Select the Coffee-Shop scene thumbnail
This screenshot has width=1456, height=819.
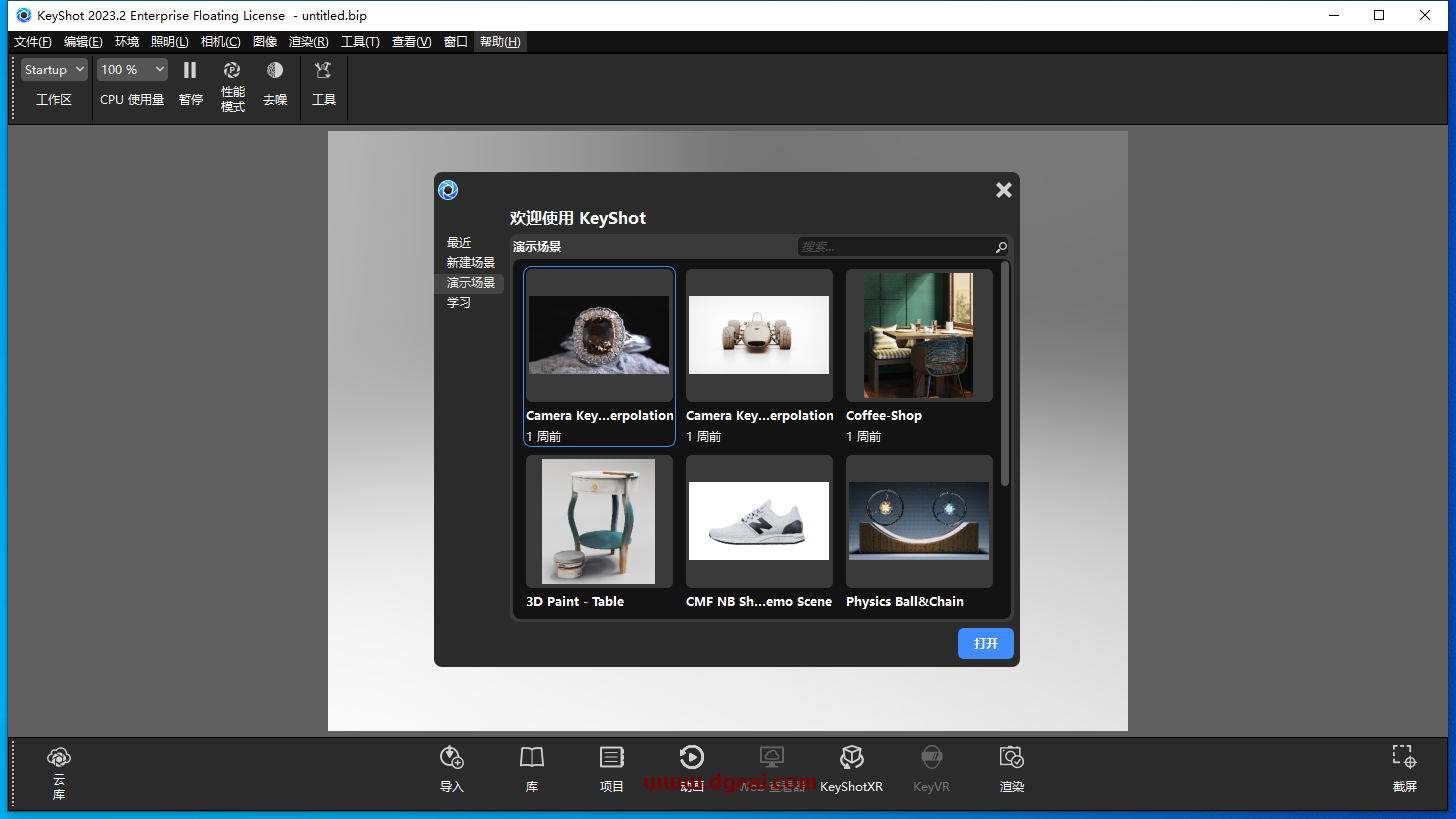[919, 335]
